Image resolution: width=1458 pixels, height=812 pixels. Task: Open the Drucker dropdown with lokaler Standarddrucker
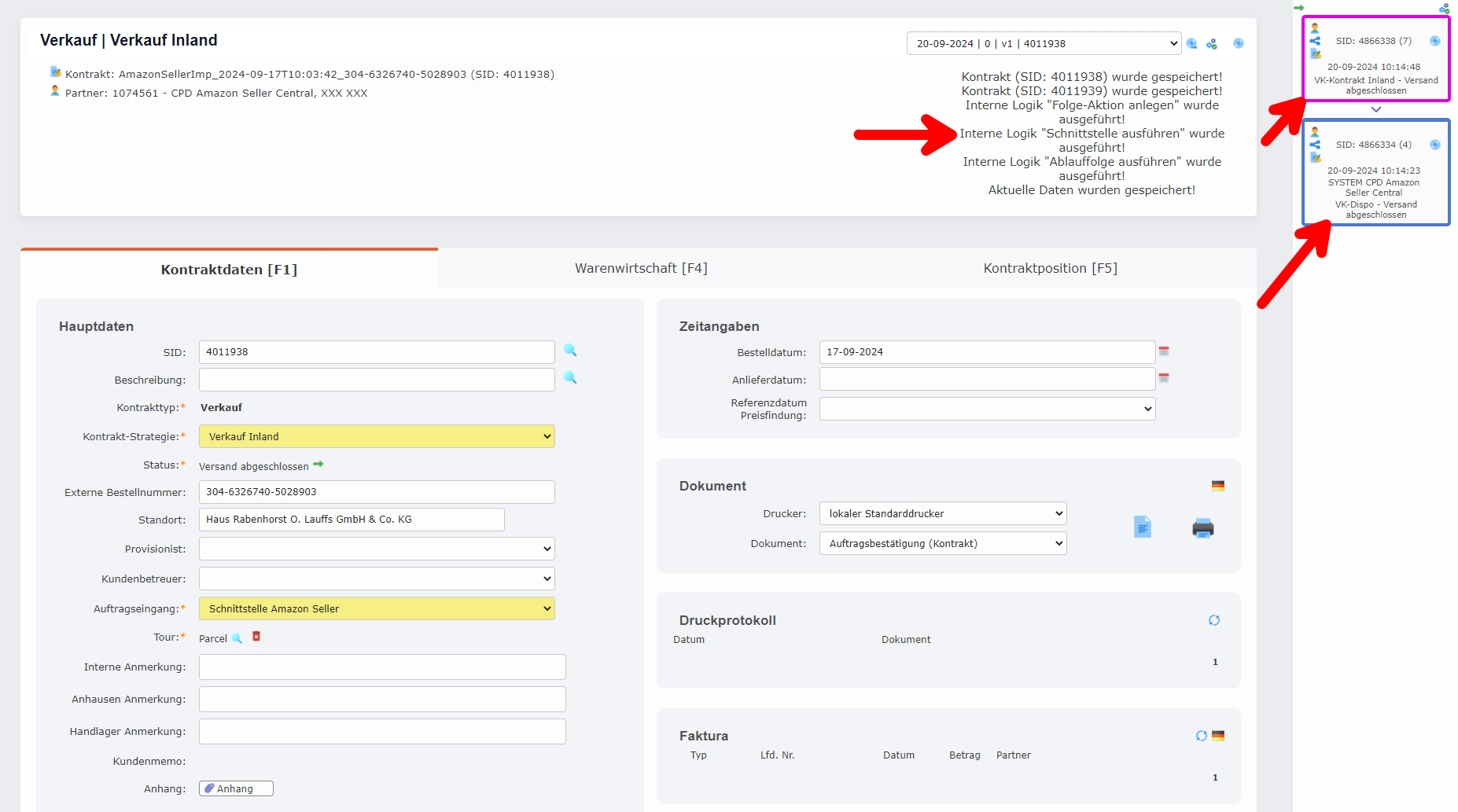point(942,513)
